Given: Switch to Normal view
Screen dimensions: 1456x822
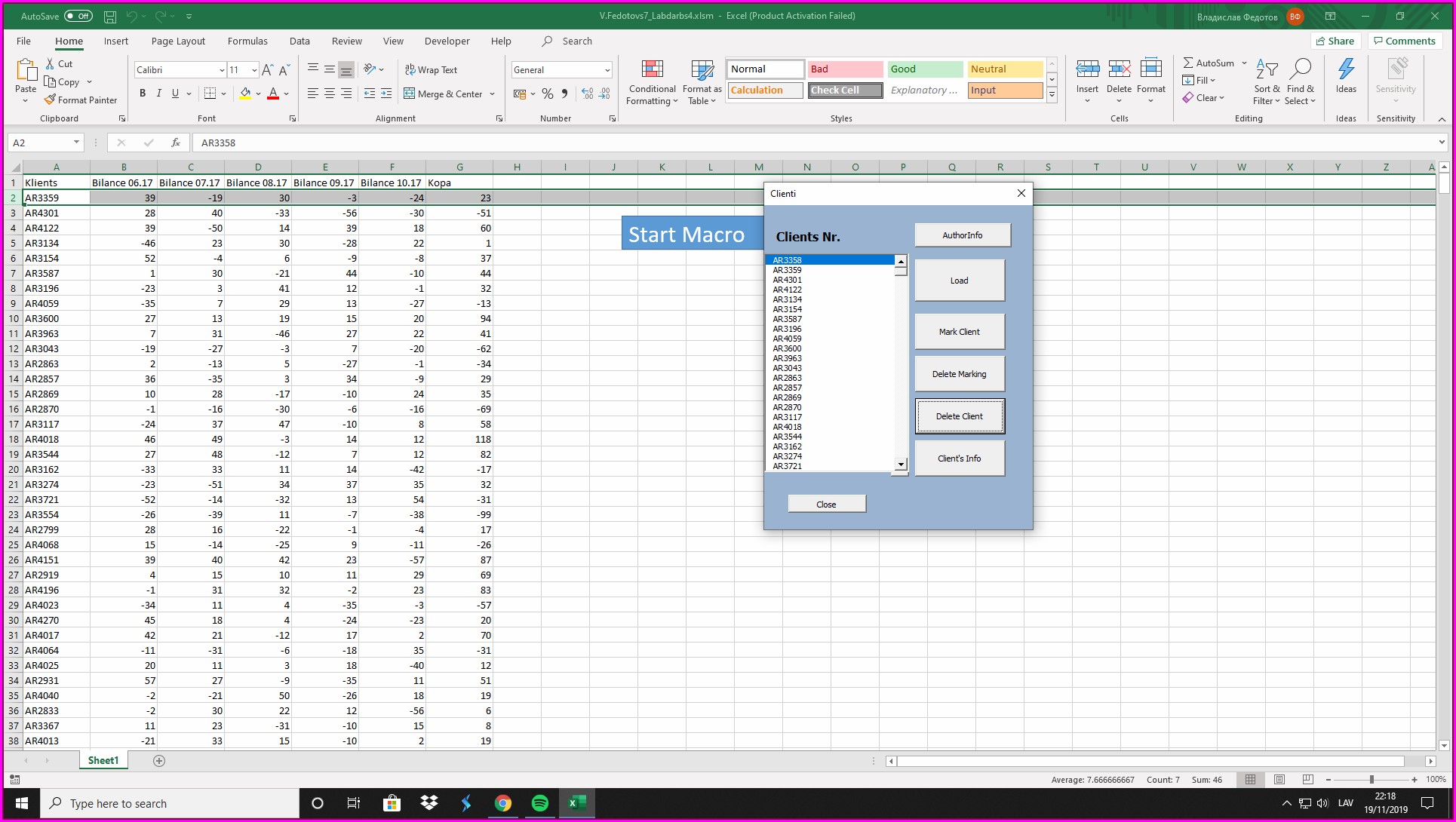Looking at the screenshot, I should [x=1250, y=780].
